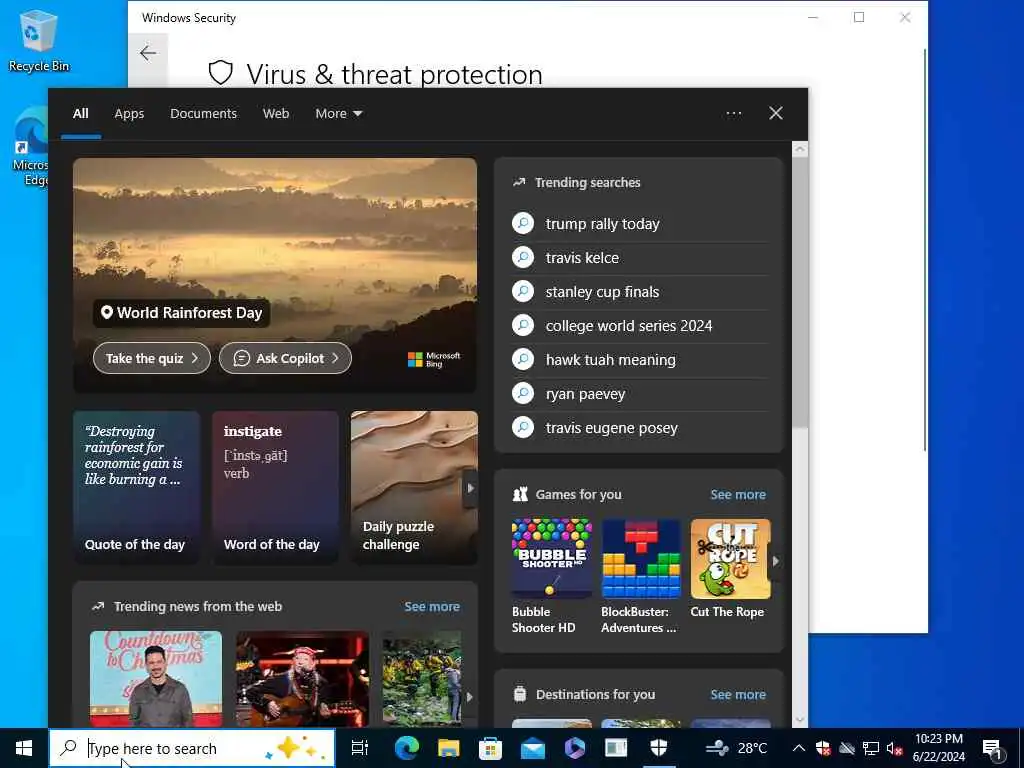Open the Recycle Bin desktop icon
This screenshot has height=768, width=1024.
click(x=39, y=40)
